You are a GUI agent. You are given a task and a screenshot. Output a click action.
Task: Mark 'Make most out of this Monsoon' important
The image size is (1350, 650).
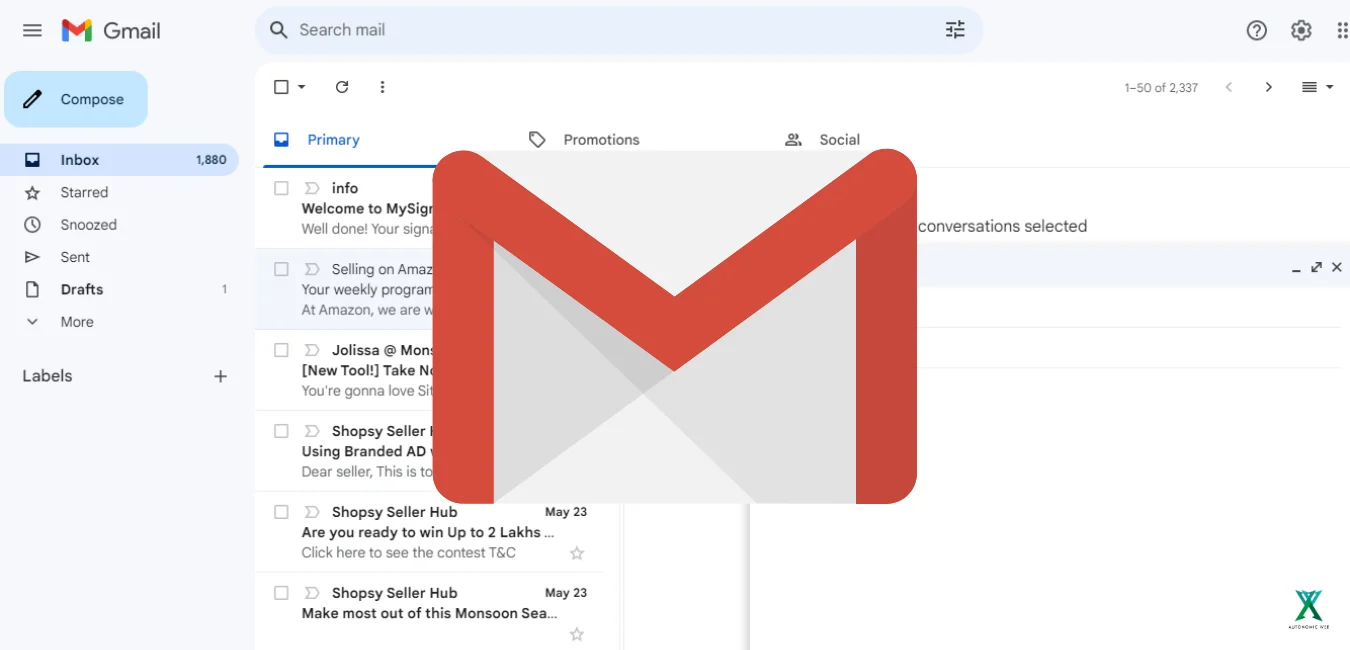pos(312,593)
